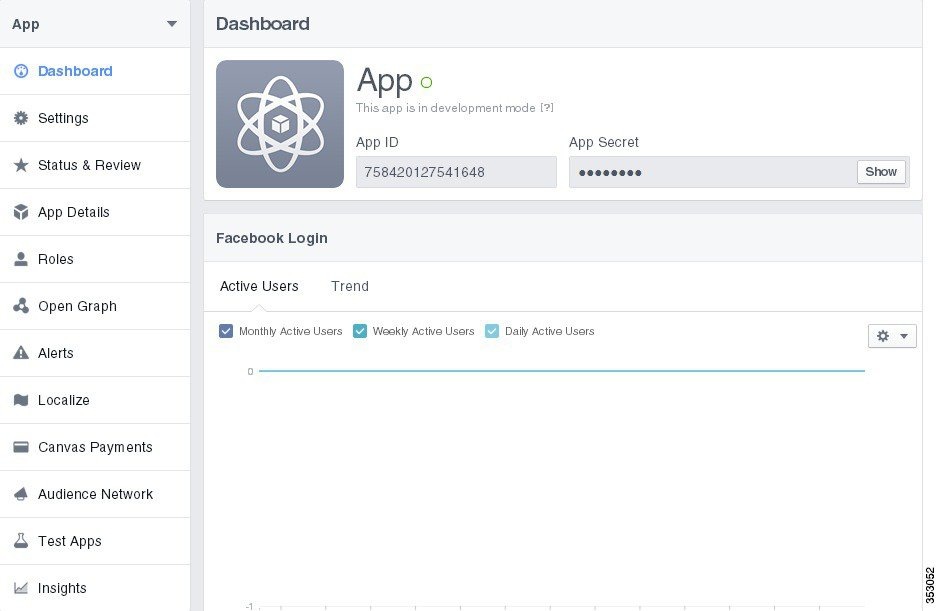Toggle the Weekly Active Users checkbox
936x611 pixels.
(x=360, y=331)
